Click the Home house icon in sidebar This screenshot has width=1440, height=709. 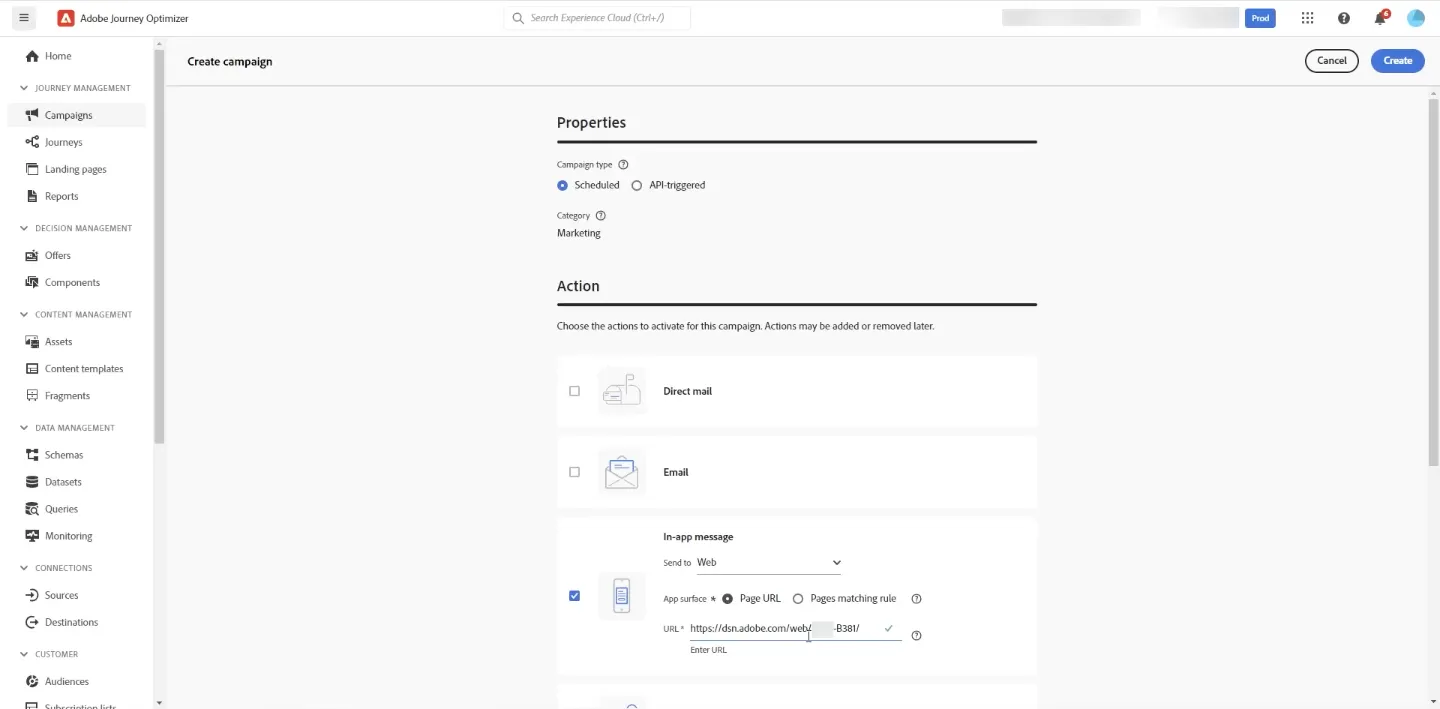click(32, 56)
